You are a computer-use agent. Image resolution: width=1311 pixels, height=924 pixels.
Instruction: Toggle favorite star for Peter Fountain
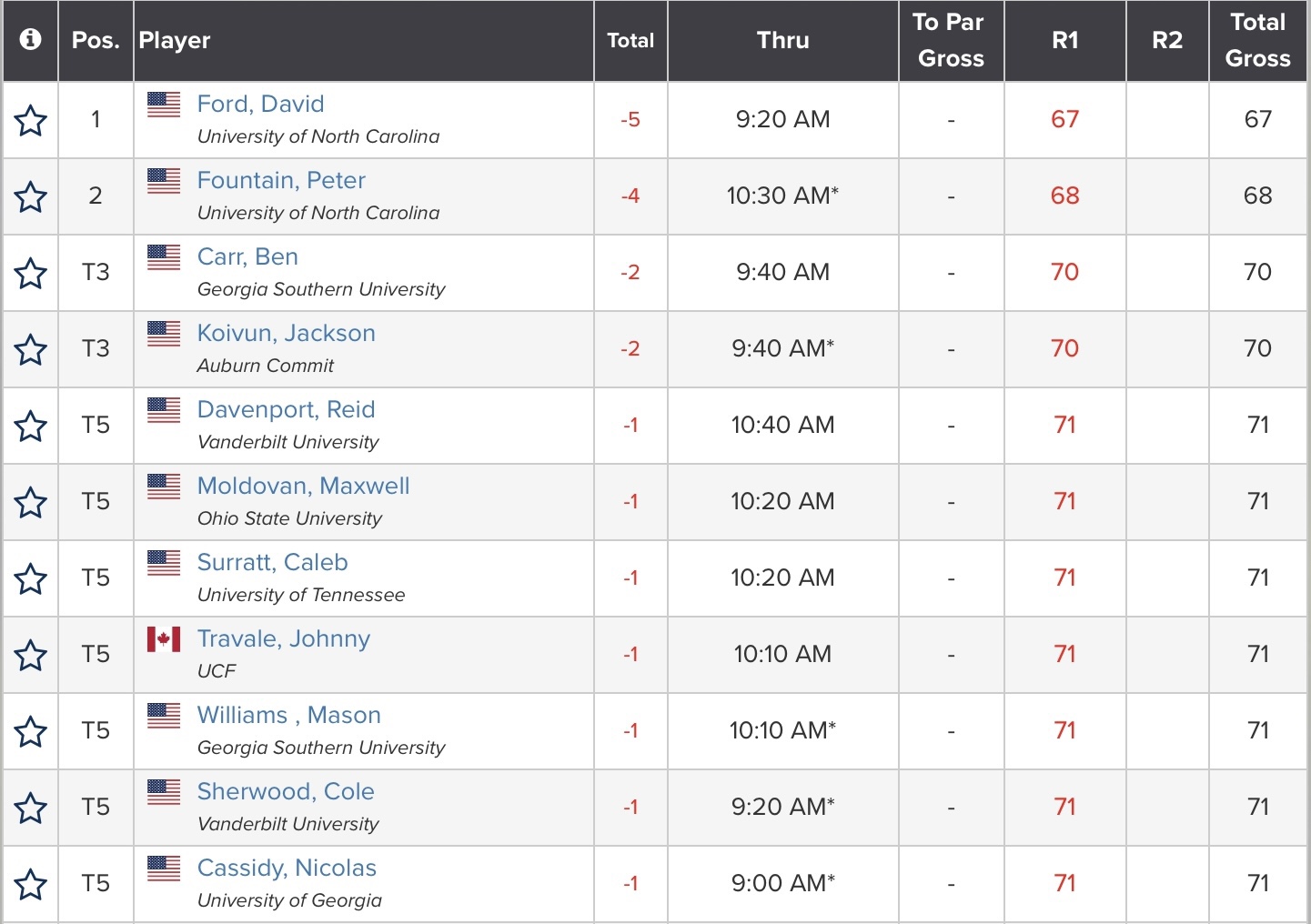coord(31,196)
